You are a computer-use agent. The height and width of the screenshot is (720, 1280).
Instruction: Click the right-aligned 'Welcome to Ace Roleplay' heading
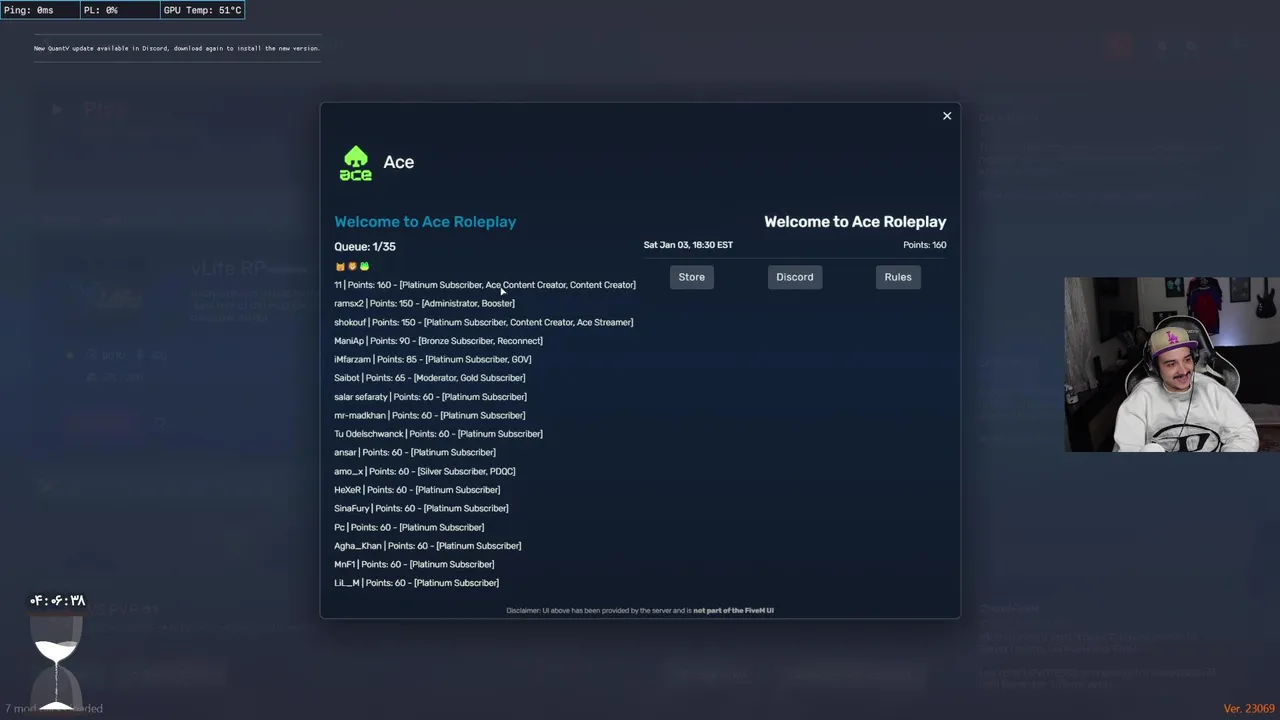click(855, 222)
